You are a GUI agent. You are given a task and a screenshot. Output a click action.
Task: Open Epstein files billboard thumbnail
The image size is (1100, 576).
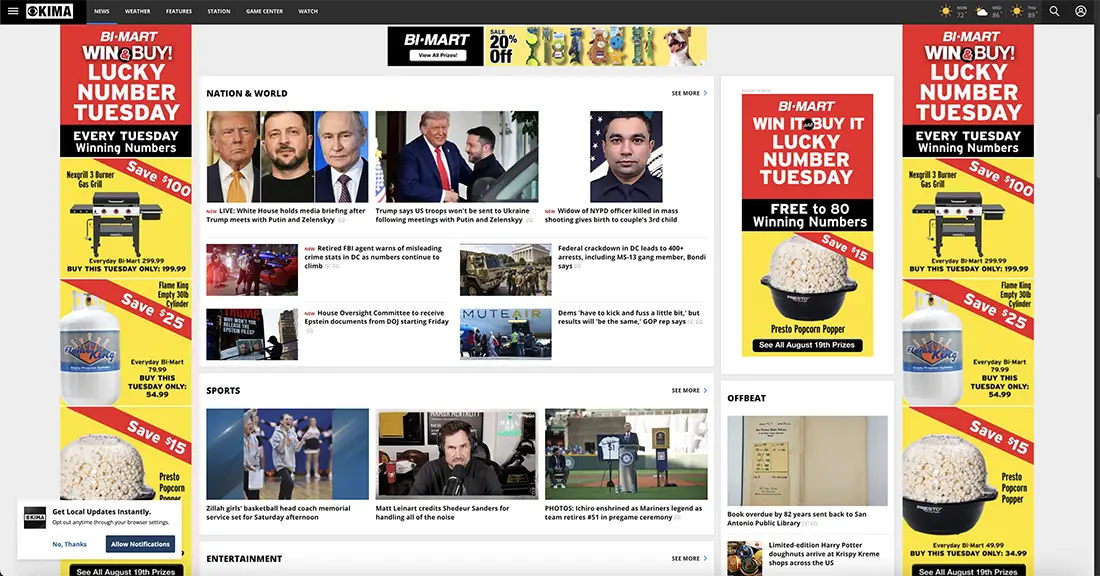tap(252, 334)
